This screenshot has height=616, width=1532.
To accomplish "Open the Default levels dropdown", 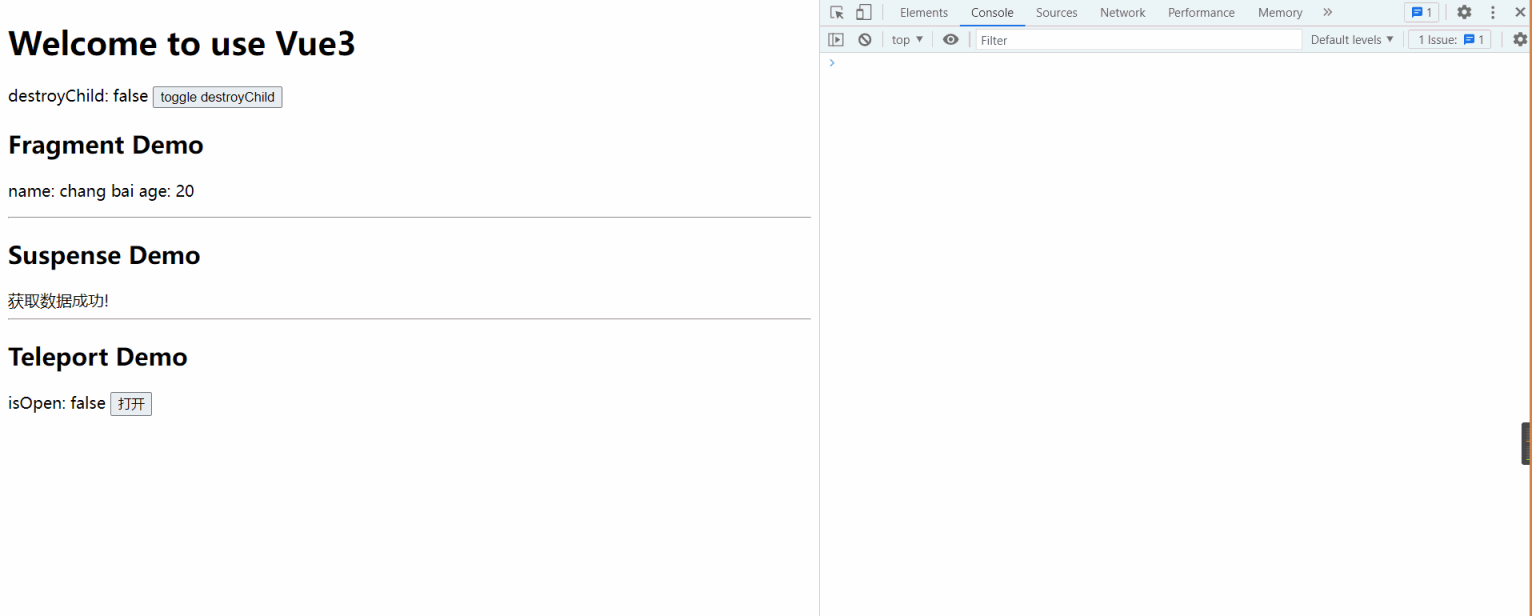I will (1352, 40).
